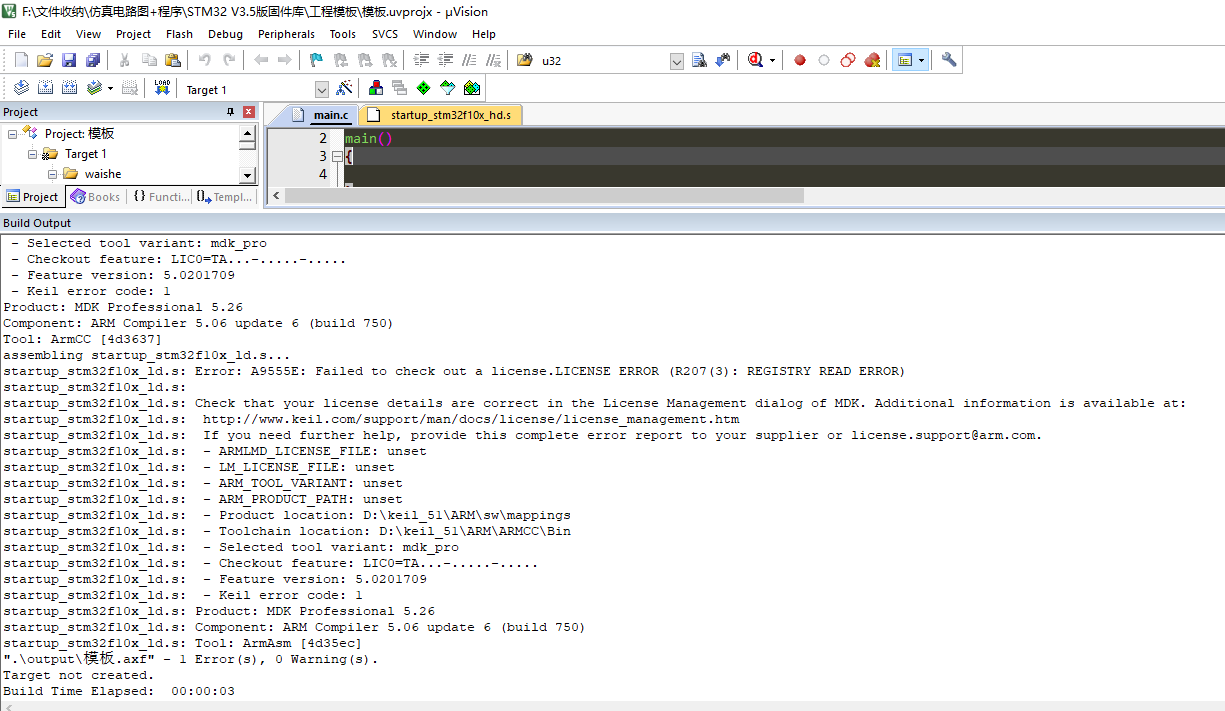Image resolution: width=1225 pixels, height=711 pixels.
Task: Open Configuration with the wrench icon
Action: (949, 61)
